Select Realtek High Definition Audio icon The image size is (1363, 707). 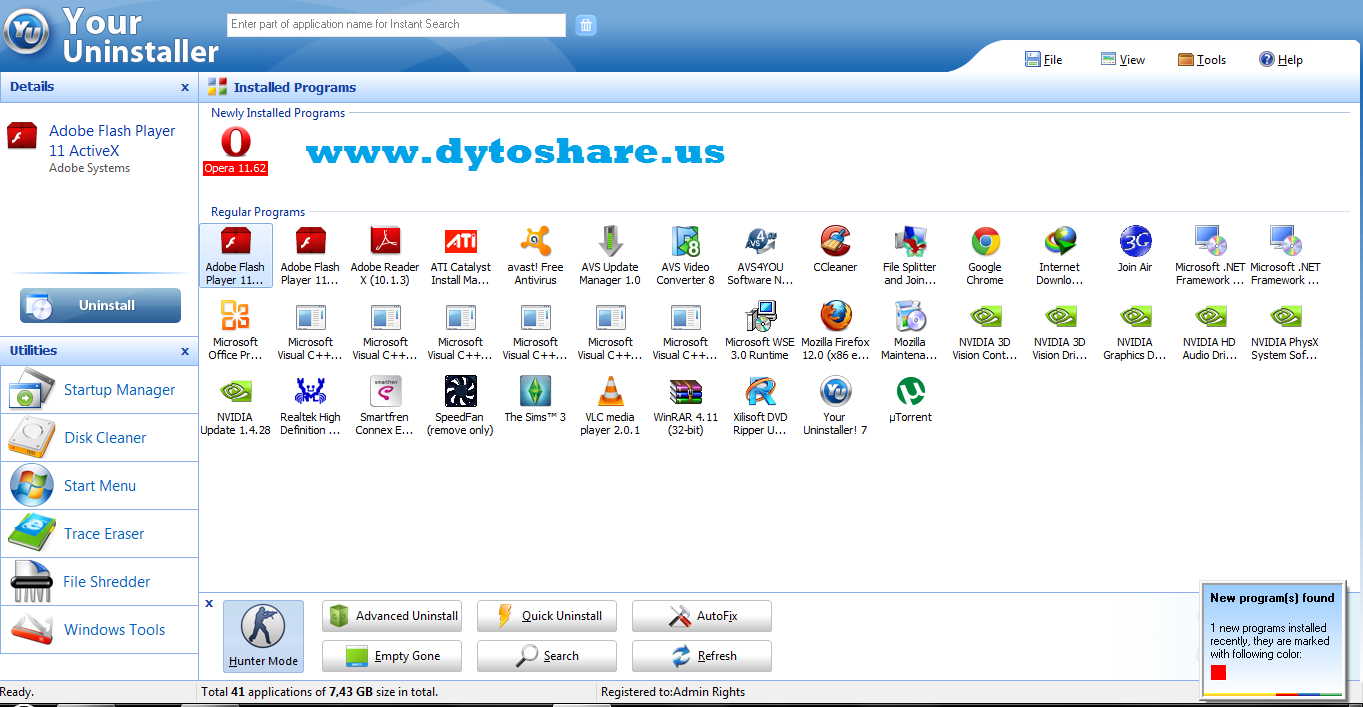click(x=310, y=405)
